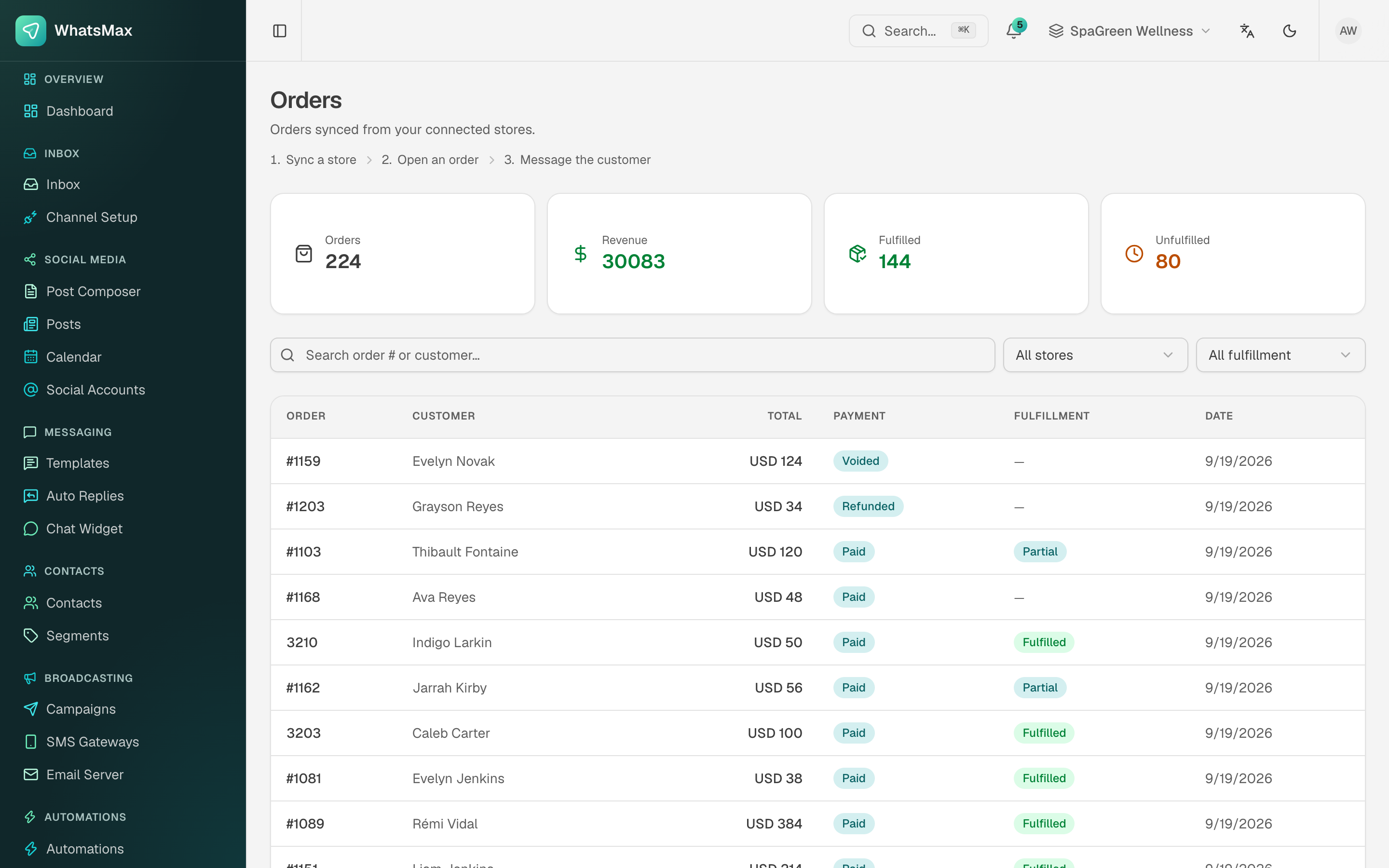Open order #1203 for Grayson Reyes
The image size is (1389, 868).
(x=817, y=506)
